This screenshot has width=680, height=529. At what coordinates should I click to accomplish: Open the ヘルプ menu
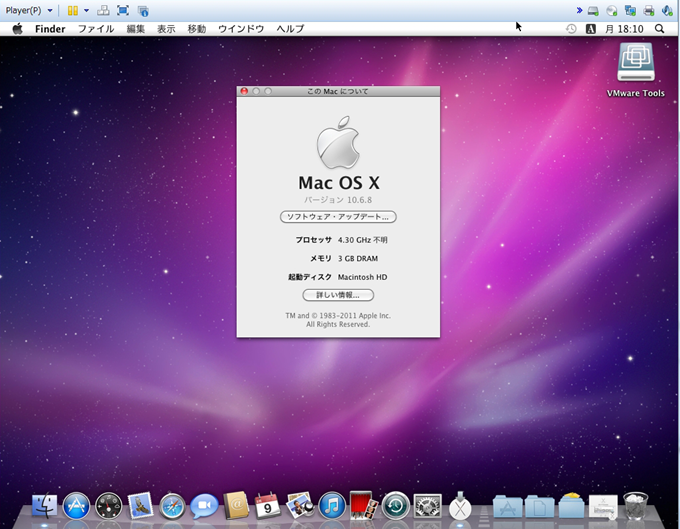click(x=291, y=29)
